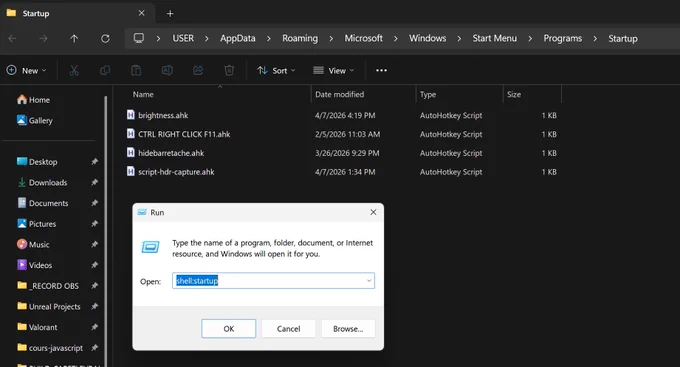680x367 pixels.
Task: Click the Paste clipboard icon
Action: click(x=136, y=70)
